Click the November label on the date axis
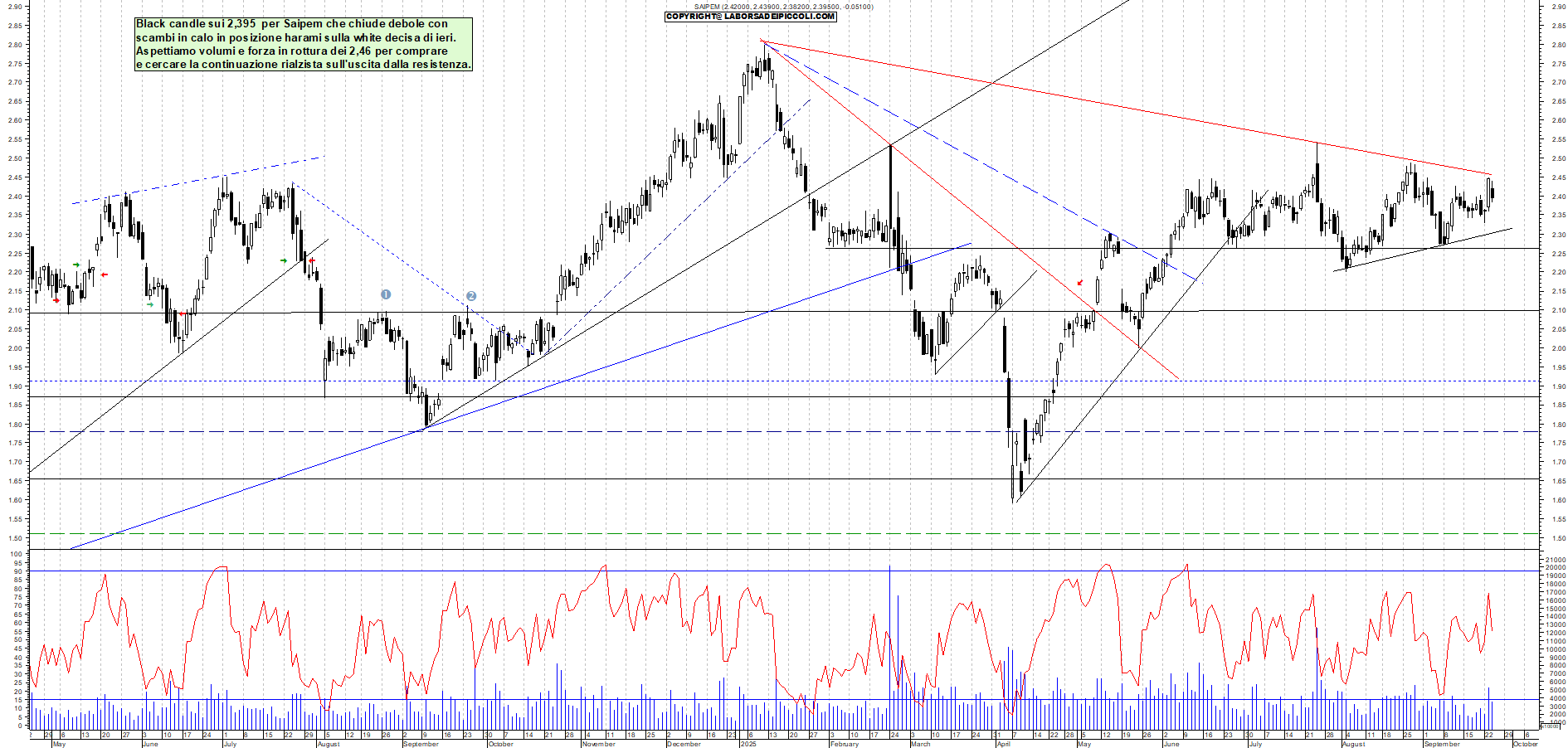The image size is (1568, 748). click(598, 744)
